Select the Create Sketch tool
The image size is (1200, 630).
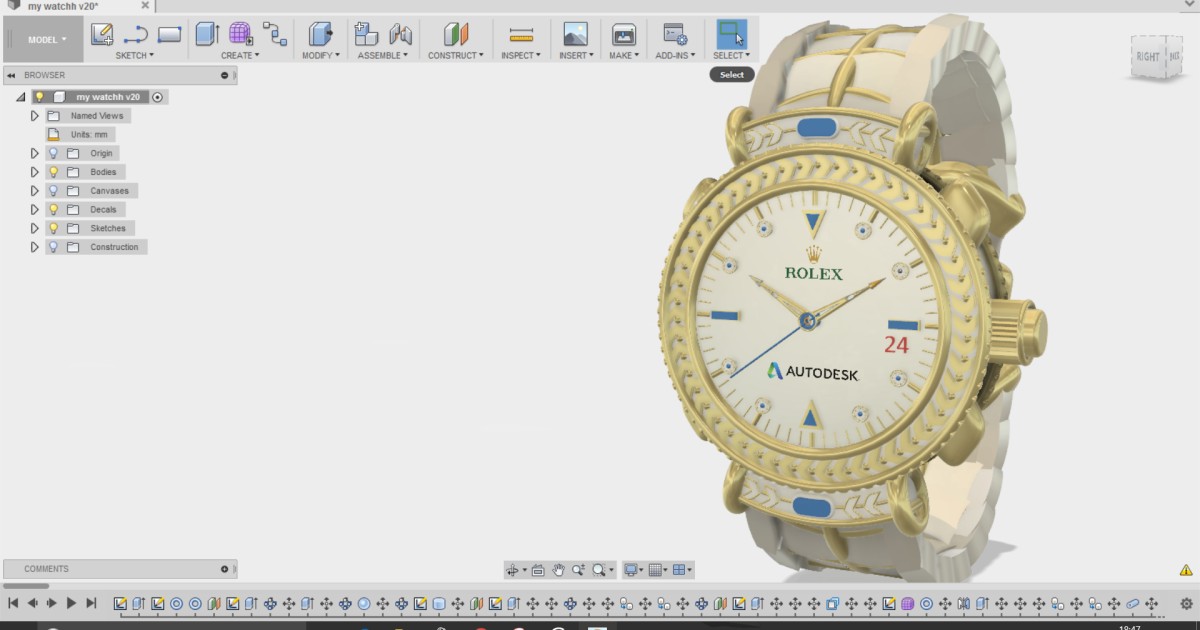click(x=101, y=33)
